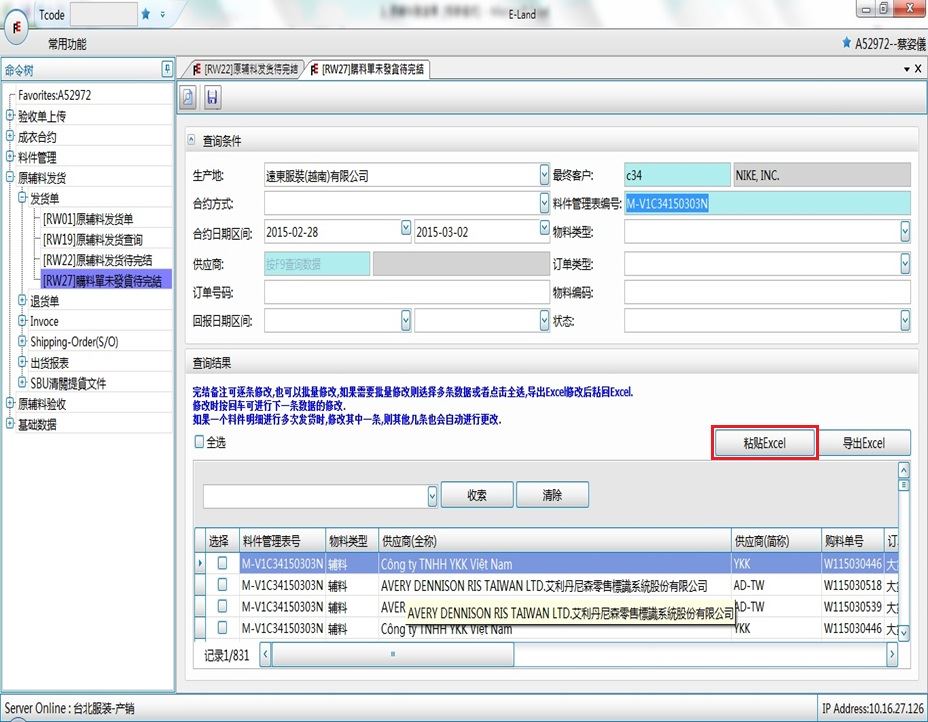Pin the 命令树 panel with pushpin icon
This screenshot has width=928, height=722.
tap(167, 69)
